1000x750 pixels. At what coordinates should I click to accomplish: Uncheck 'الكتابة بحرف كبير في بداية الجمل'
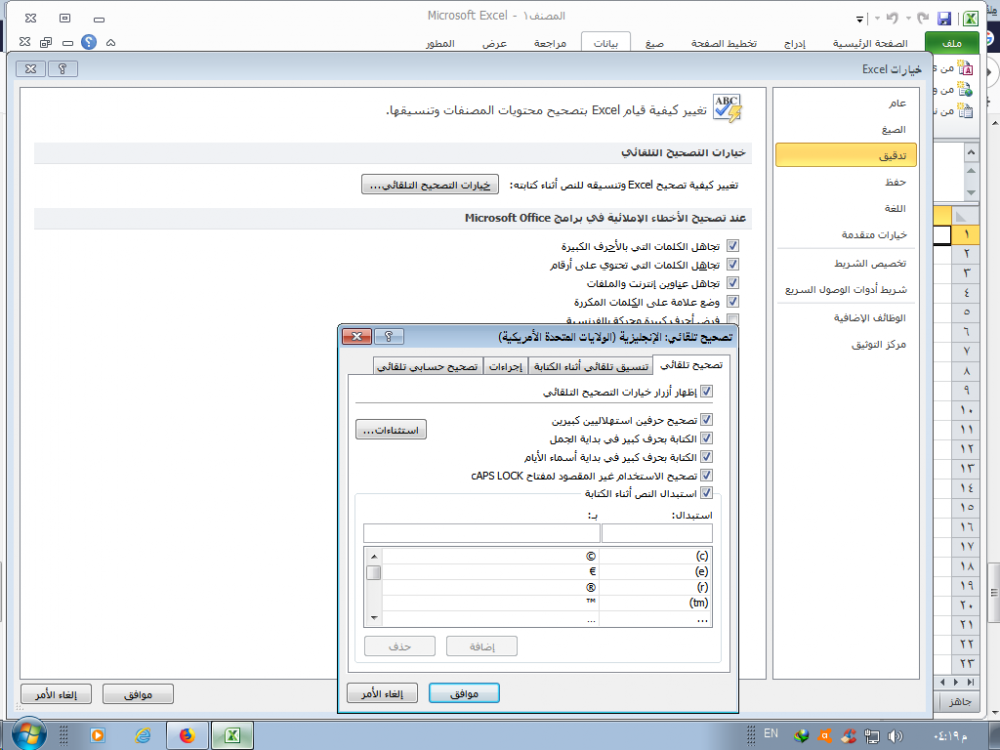[x=706, y=438]
